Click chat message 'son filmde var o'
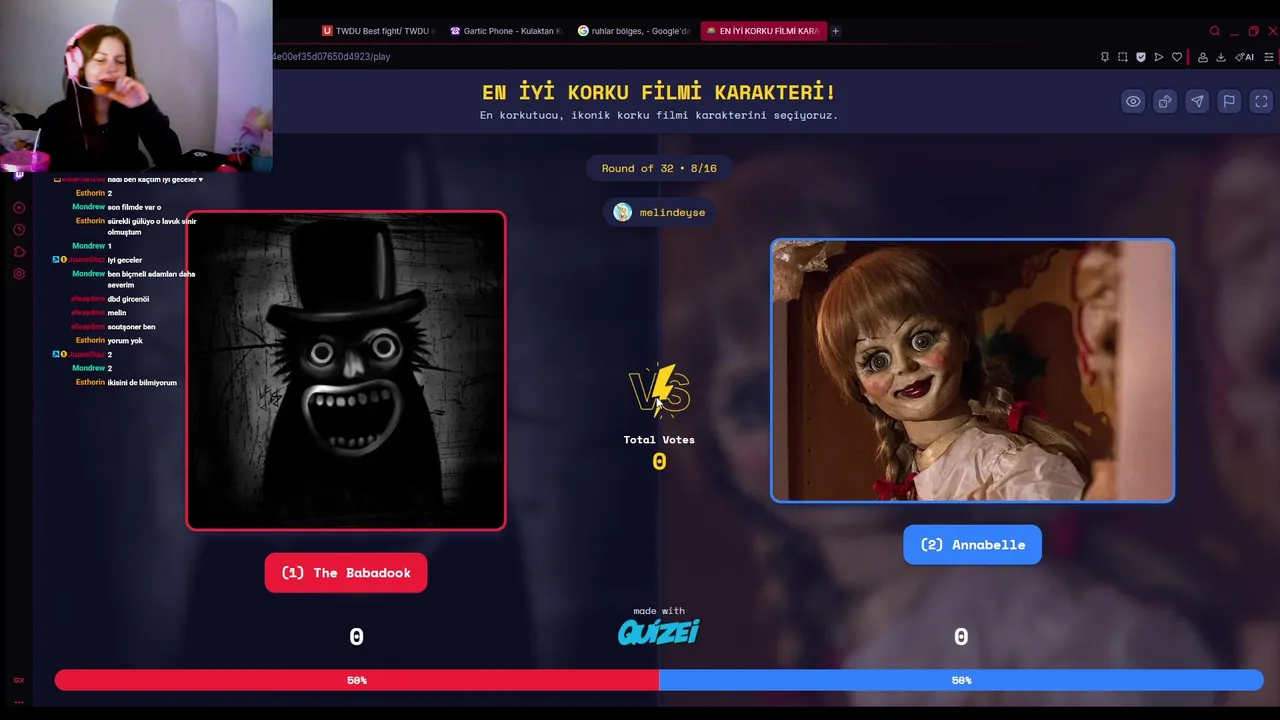 [134, 207]
